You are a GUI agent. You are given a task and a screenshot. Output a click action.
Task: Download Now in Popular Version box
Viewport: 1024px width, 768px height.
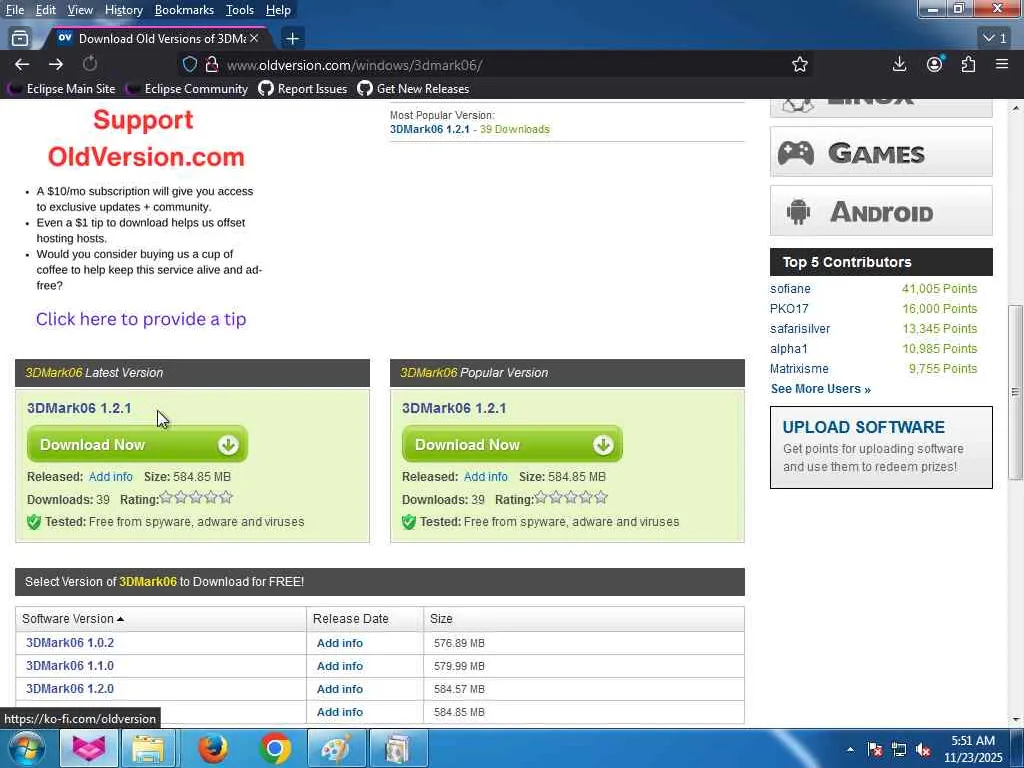pyautogui.click(x=512, y=444)
